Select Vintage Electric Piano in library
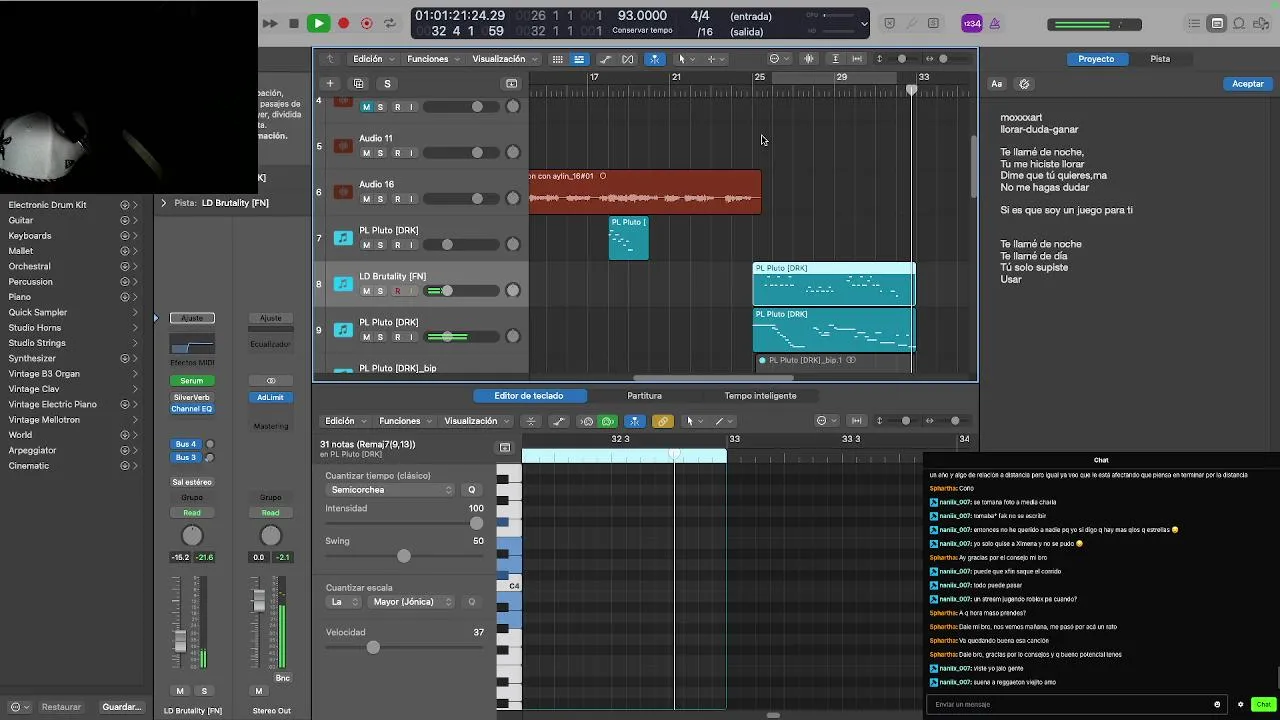 (53, 404)
